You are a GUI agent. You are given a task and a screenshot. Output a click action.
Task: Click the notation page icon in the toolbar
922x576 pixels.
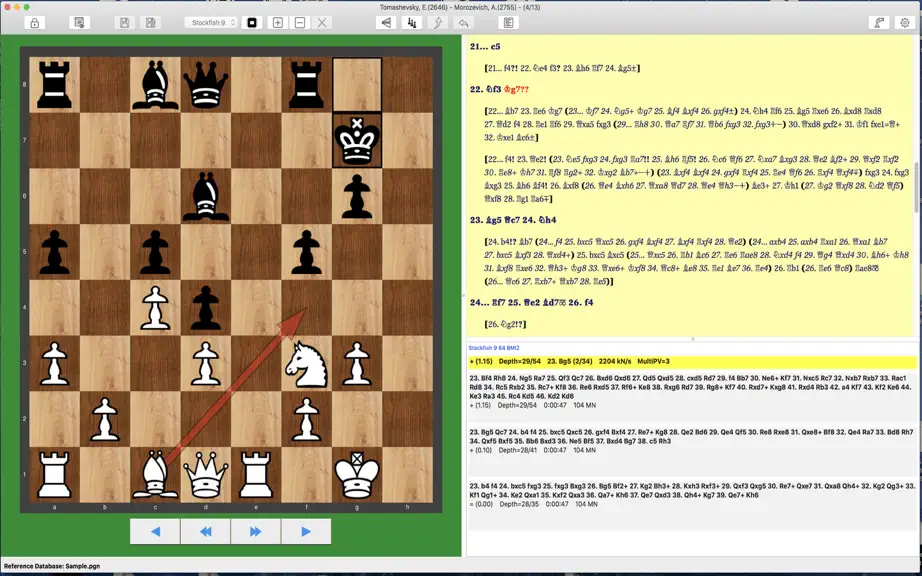click(x=509, y=23)
